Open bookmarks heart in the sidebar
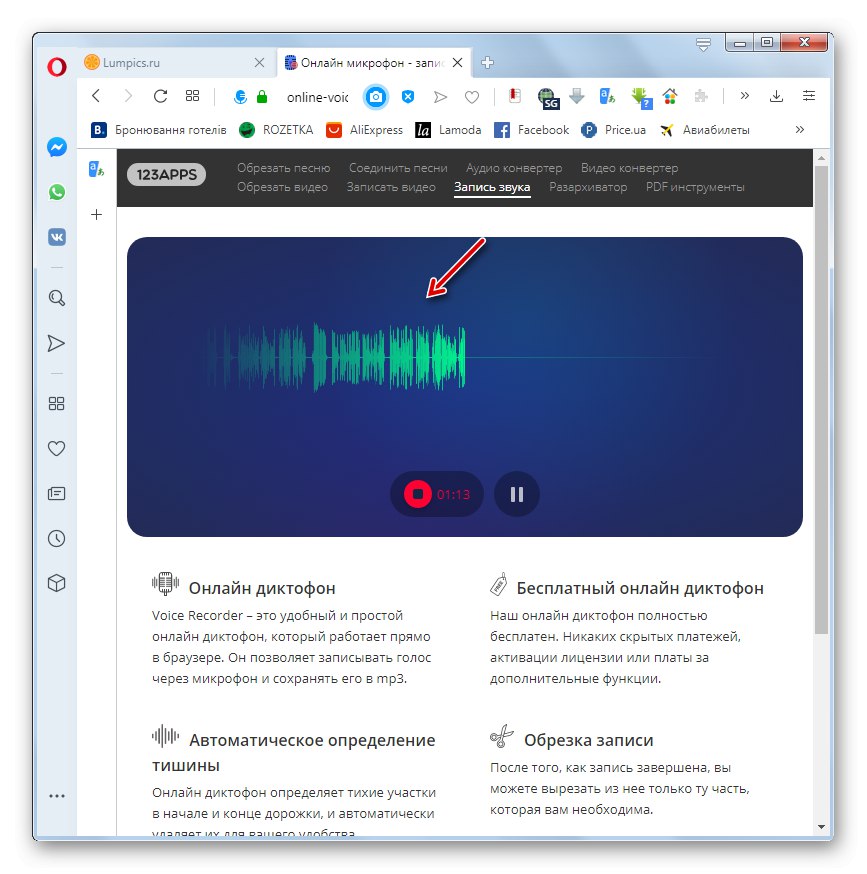 (56, 448)
